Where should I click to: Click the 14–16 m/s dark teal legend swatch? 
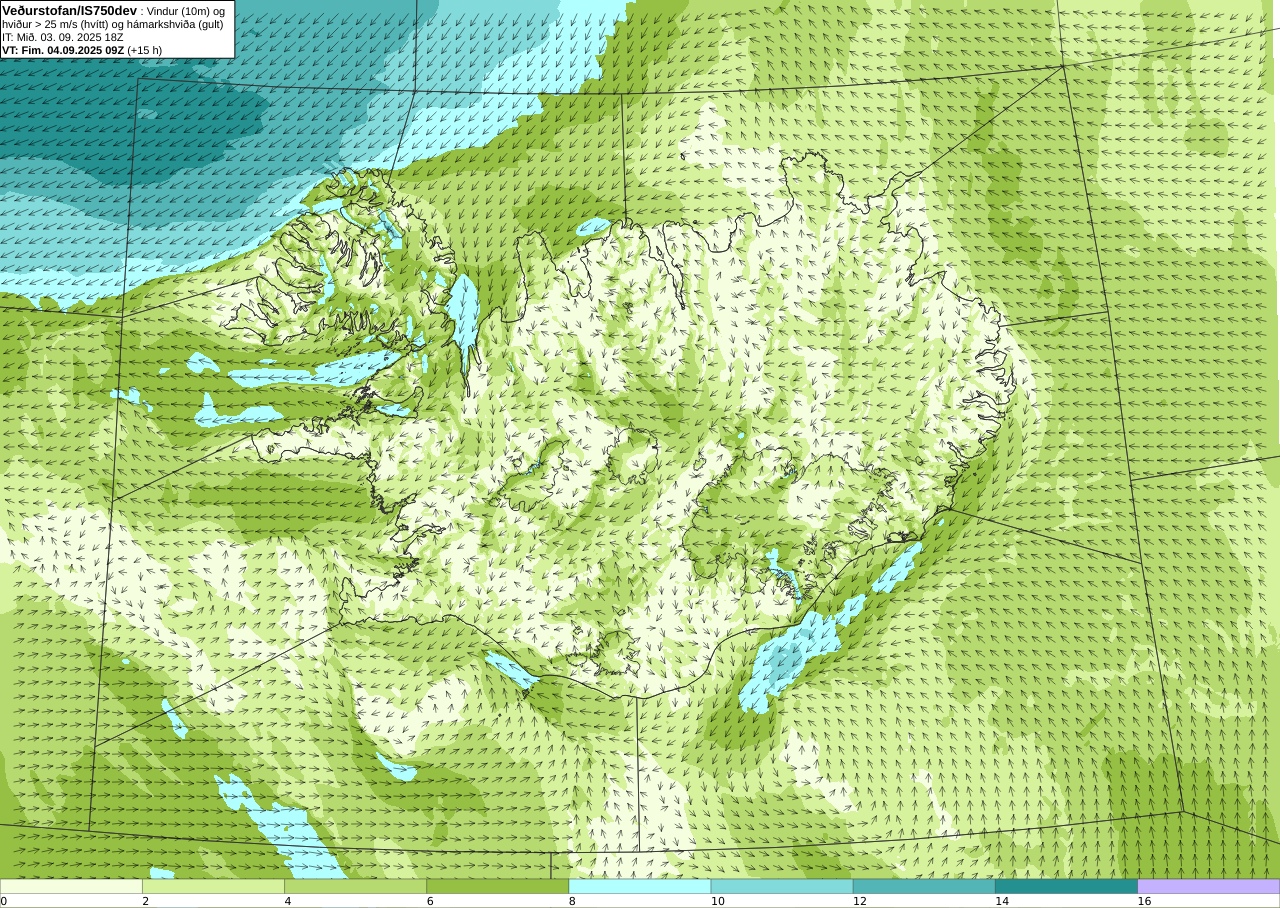1066,886
